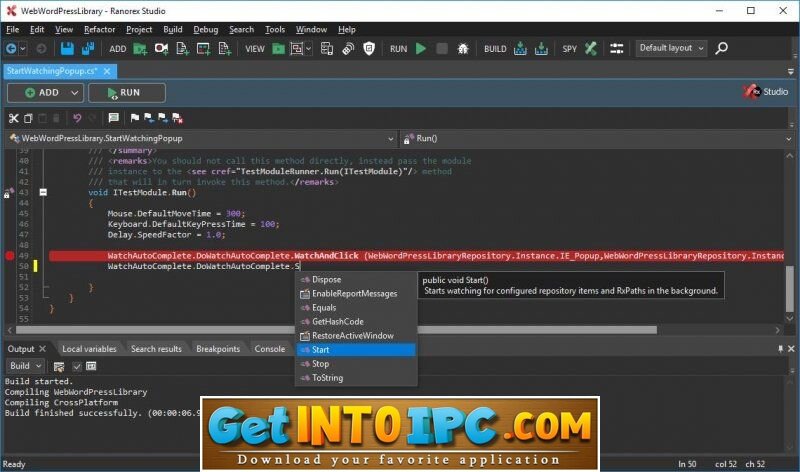Cut selection with the scissors icon
Image resolution: width=800 pixels, height=472 pixels.
14,118
